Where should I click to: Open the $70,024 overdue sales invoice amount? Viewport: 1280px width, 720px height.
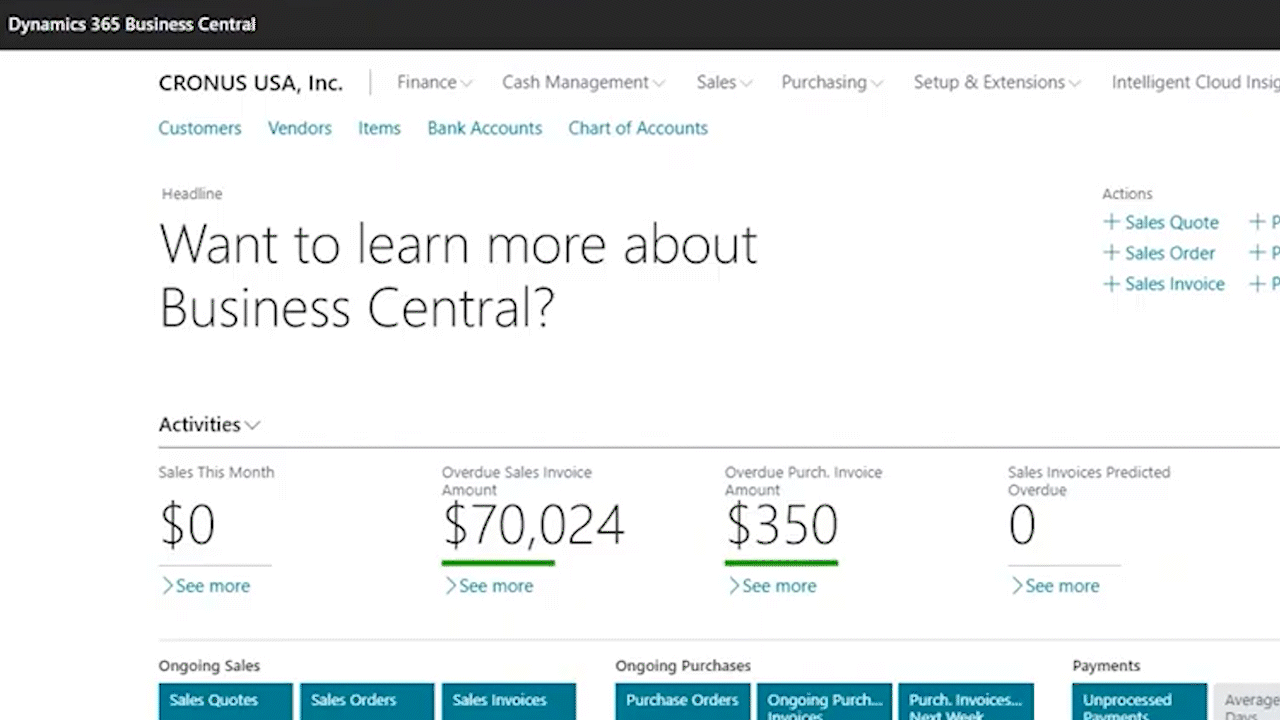click(x=534, y=525)
